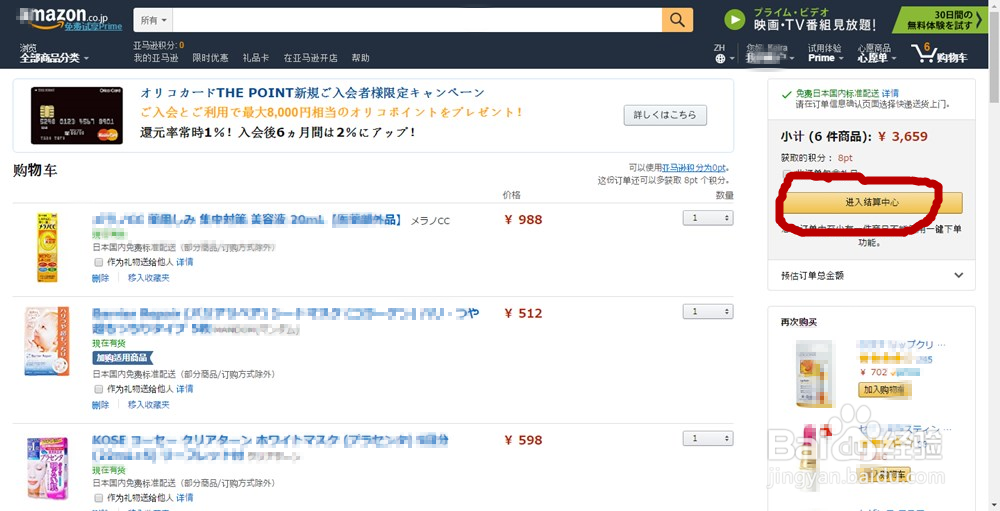Click 詳しくはこちら button on card banner
This screenshot has height=511, width=1000.
[x=665, y=115]
